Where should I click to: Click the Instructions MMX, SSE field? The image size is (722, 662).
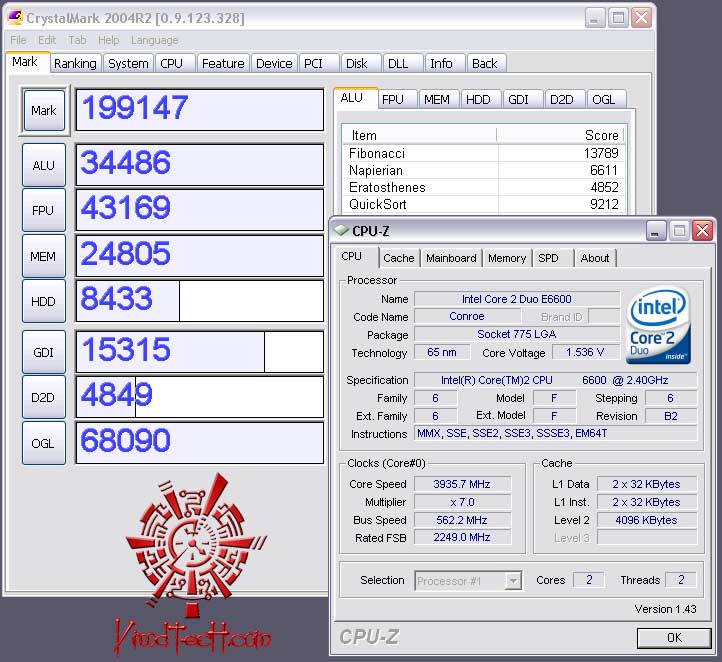click(555, 433)
